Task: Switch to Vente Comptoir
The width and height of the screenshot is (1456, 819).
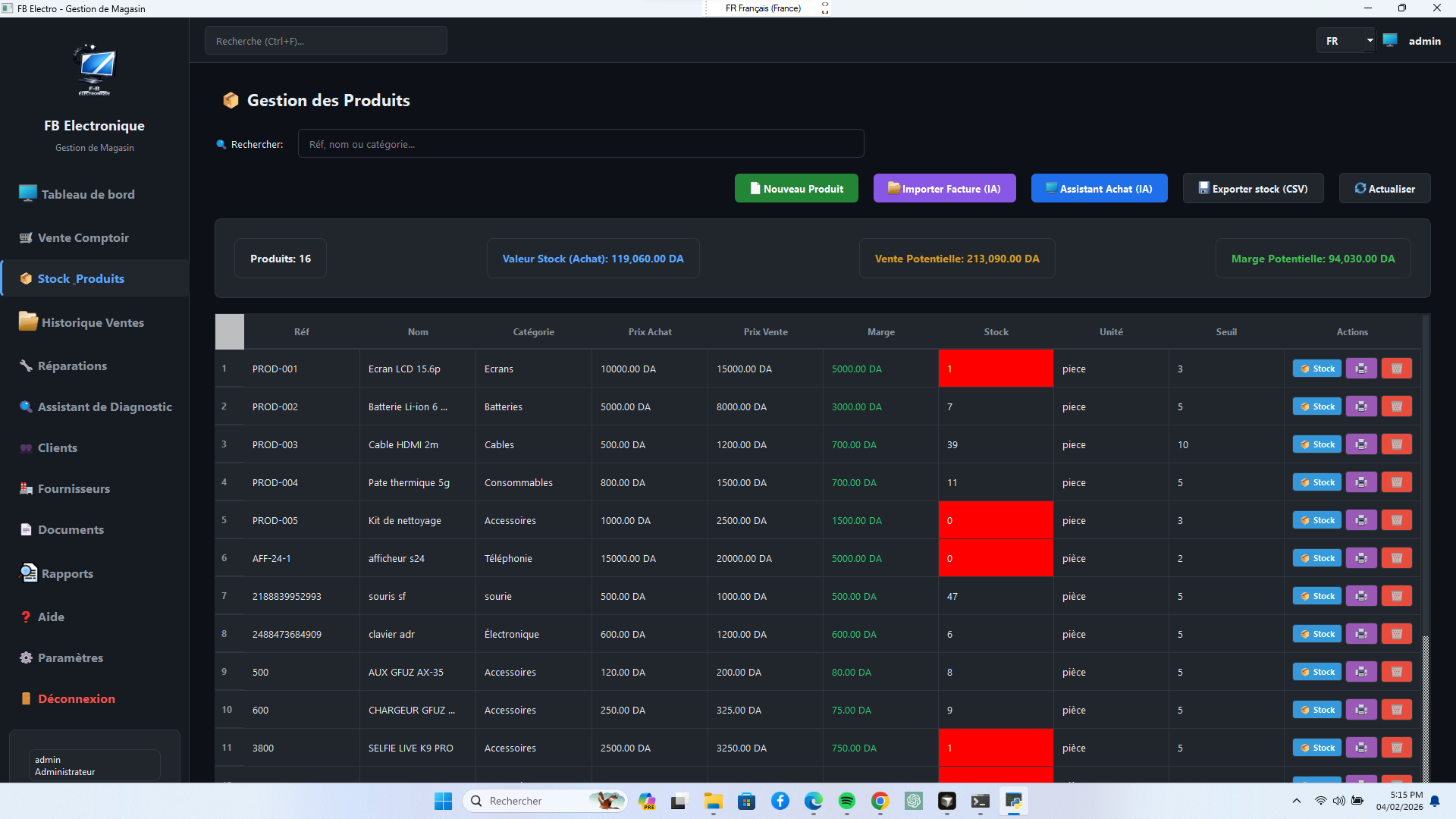Action: pyautogui.click(x=83, y=237)
